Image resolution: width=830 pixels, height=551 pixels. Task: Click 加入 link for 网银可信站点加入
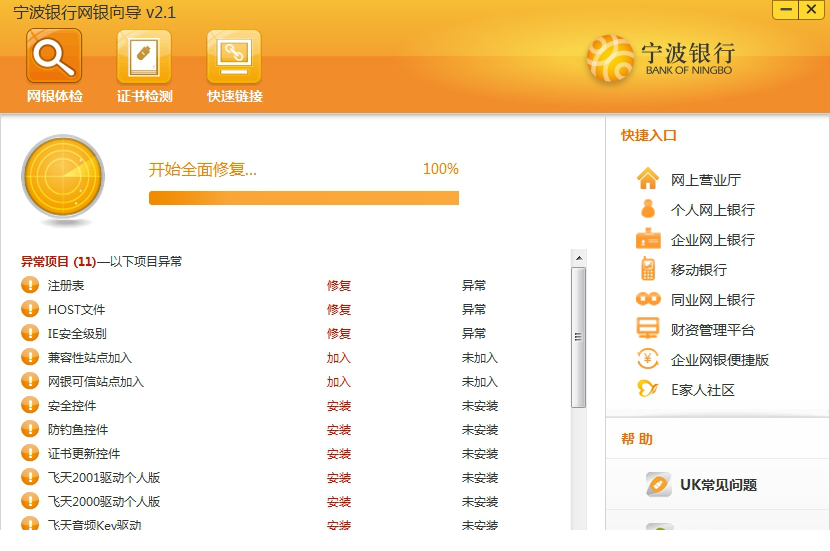339,382
